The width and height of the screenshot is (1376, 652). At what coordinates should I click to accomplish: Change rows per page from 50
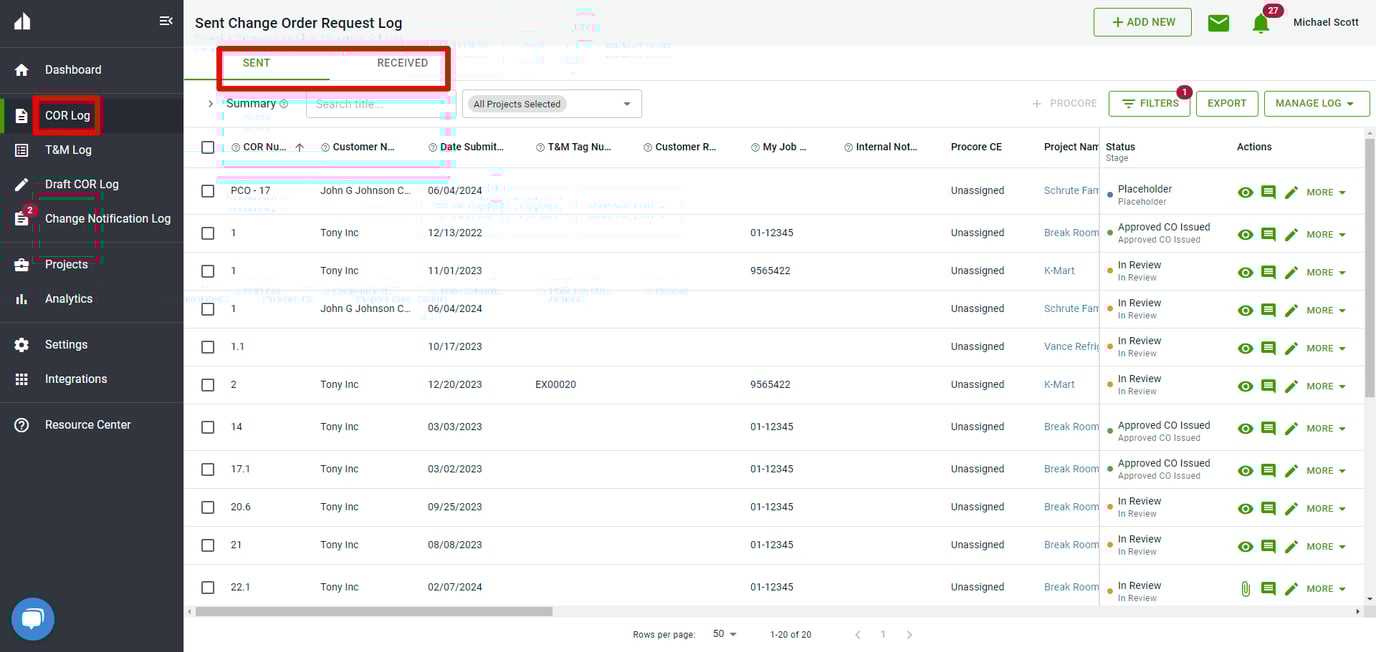point(724,634)
